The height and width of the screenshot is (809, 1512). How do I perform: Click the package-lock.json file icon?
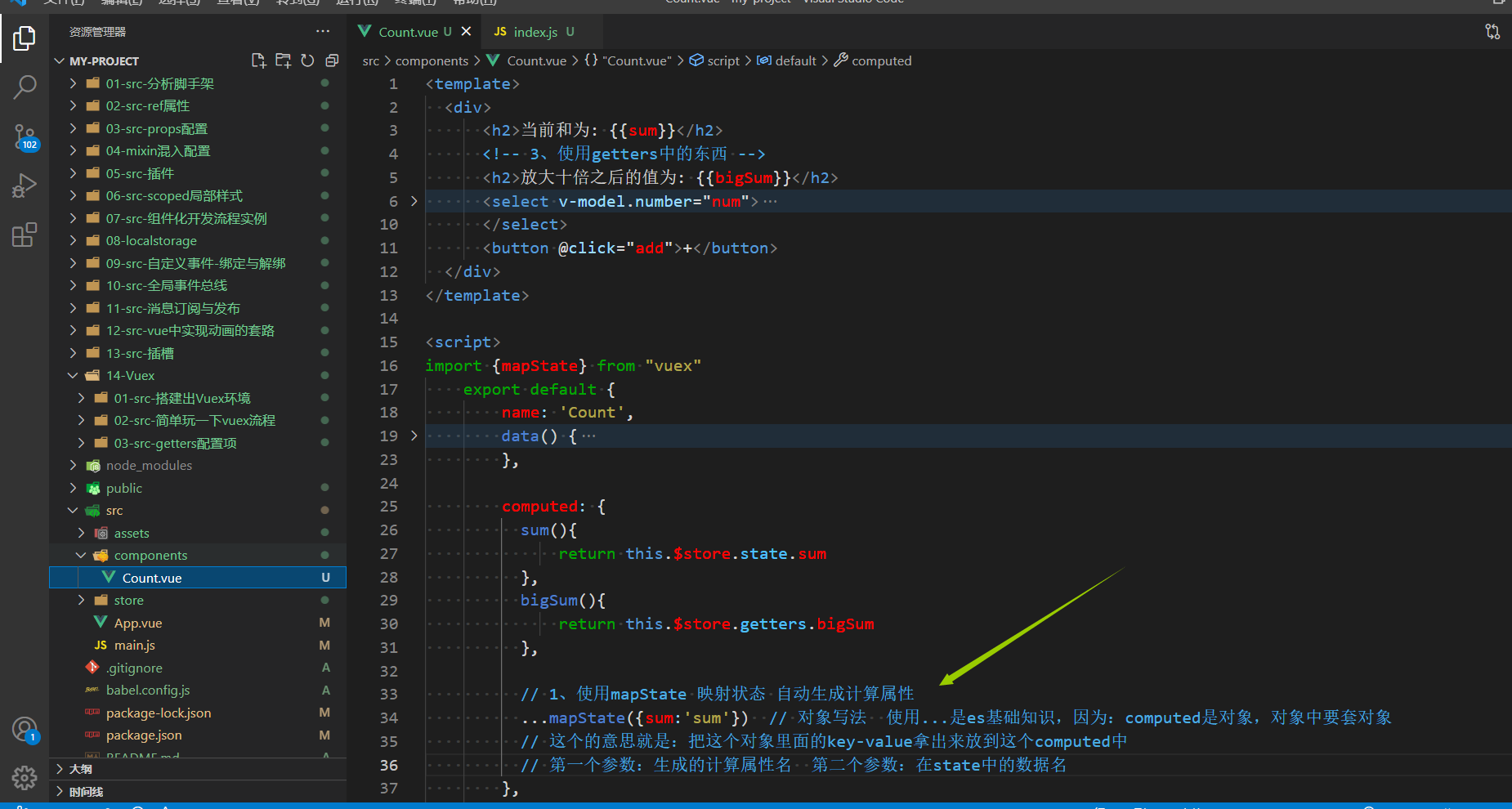pos(92,713)
